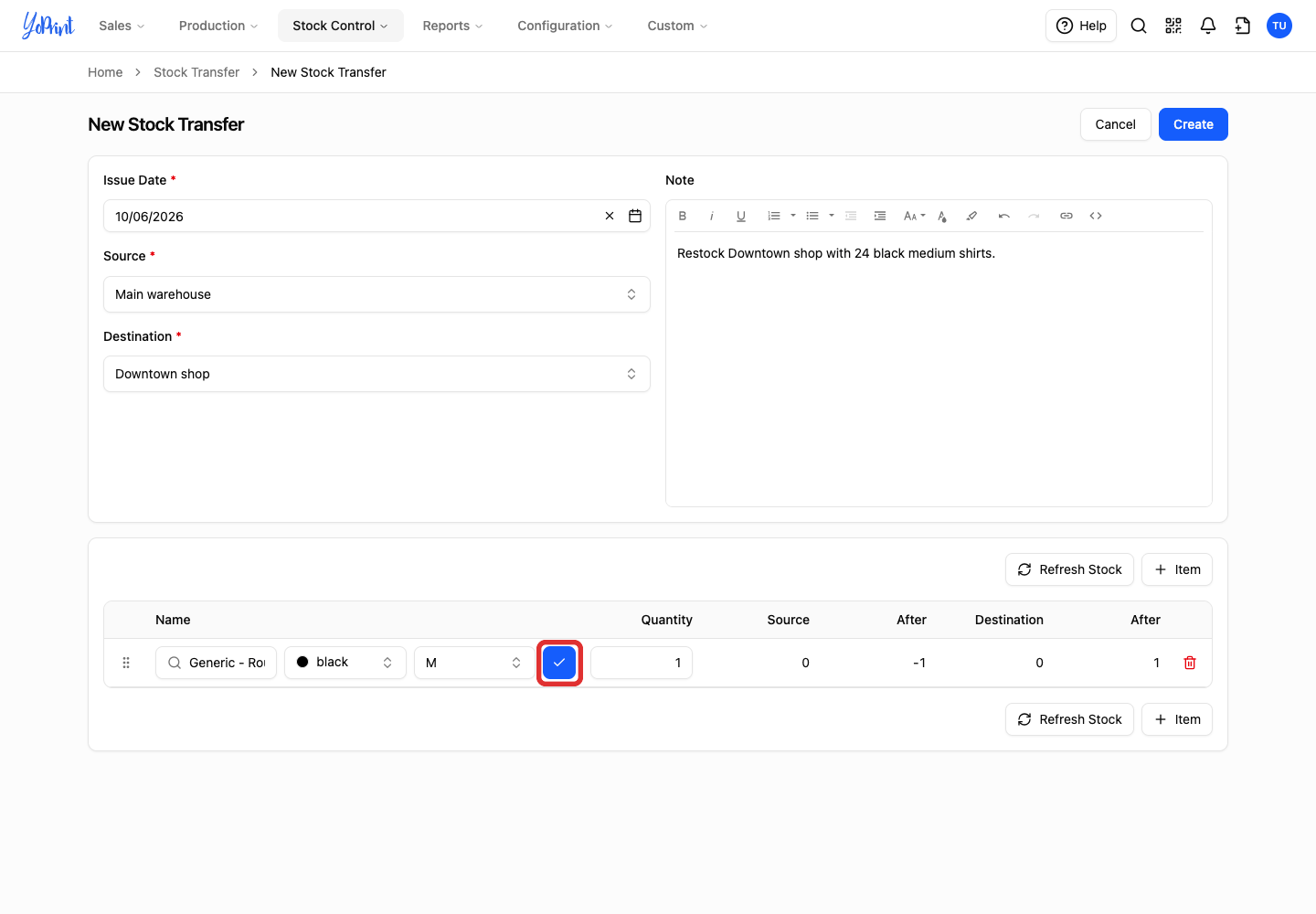1316x914 pixels.
Task: Insert bulleted list in Note editor
Action: click(812, 216)
